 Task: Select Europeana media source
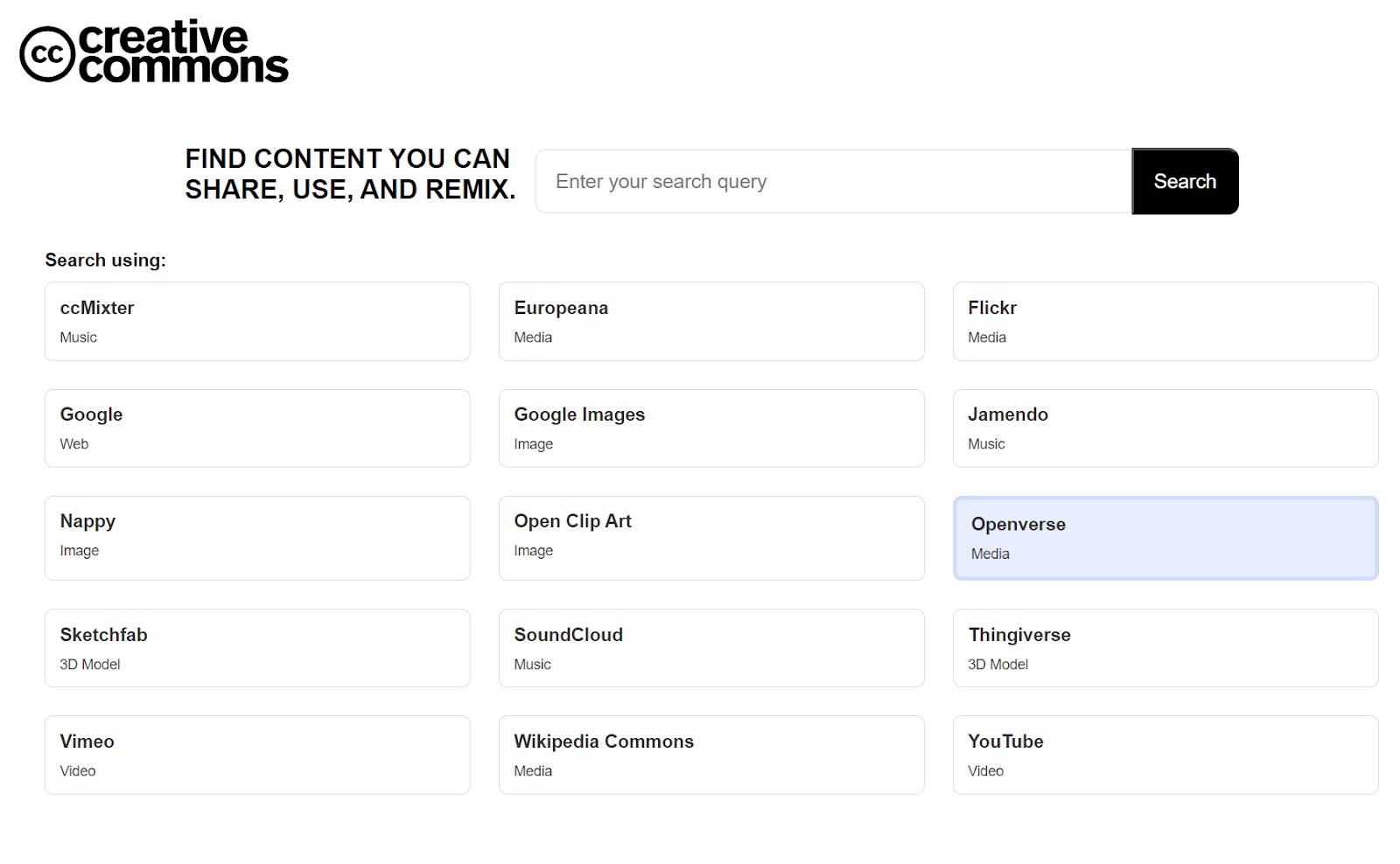pos(711,321)
